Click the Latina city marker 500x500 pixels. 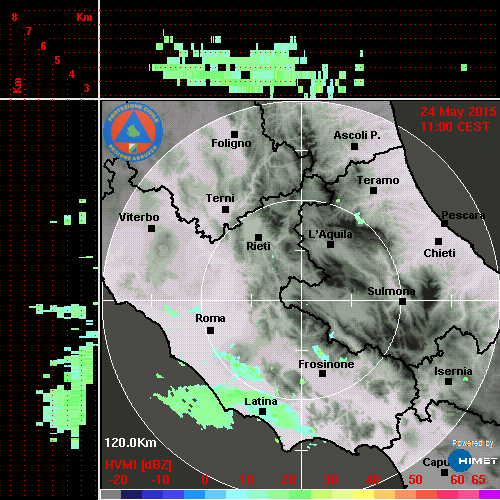click(x=263, y=412)
